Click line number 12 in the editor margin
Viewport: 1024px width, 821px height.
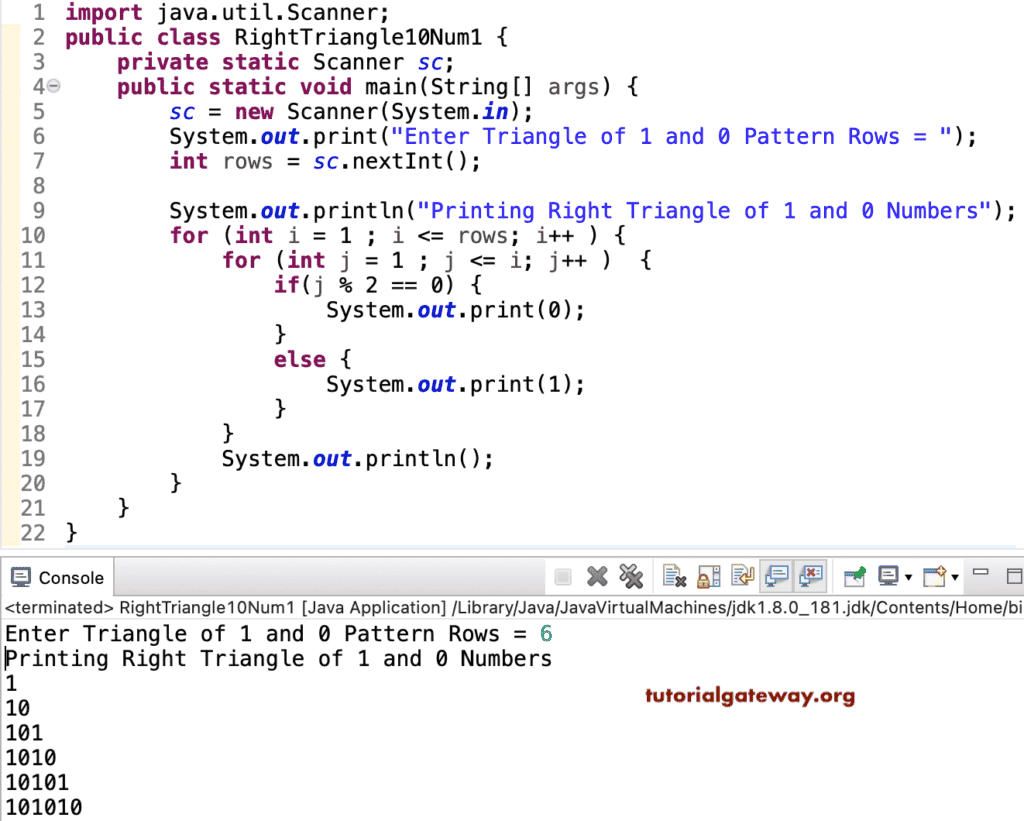click(33, 285)
